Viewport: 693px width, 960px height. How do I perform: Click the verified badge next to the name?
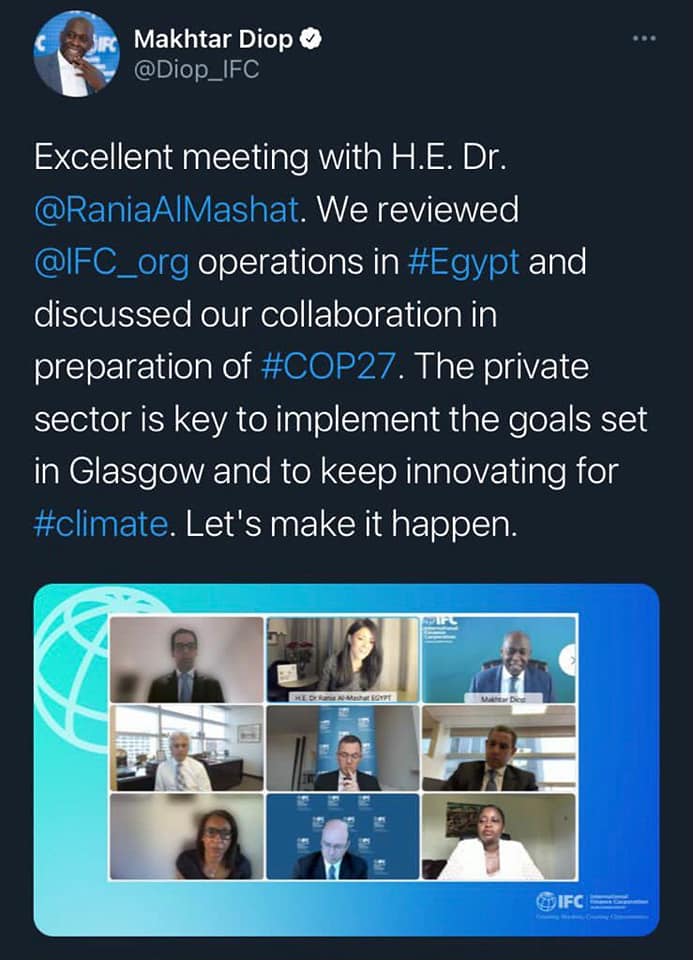(x=313, y=40)
